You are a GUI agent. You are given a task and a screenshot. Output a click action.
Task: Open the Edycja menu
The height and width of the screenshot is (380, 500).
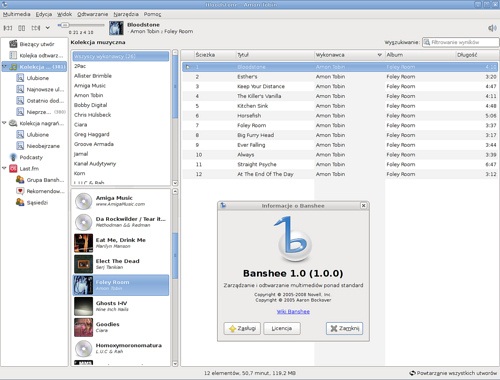point(44,14)
